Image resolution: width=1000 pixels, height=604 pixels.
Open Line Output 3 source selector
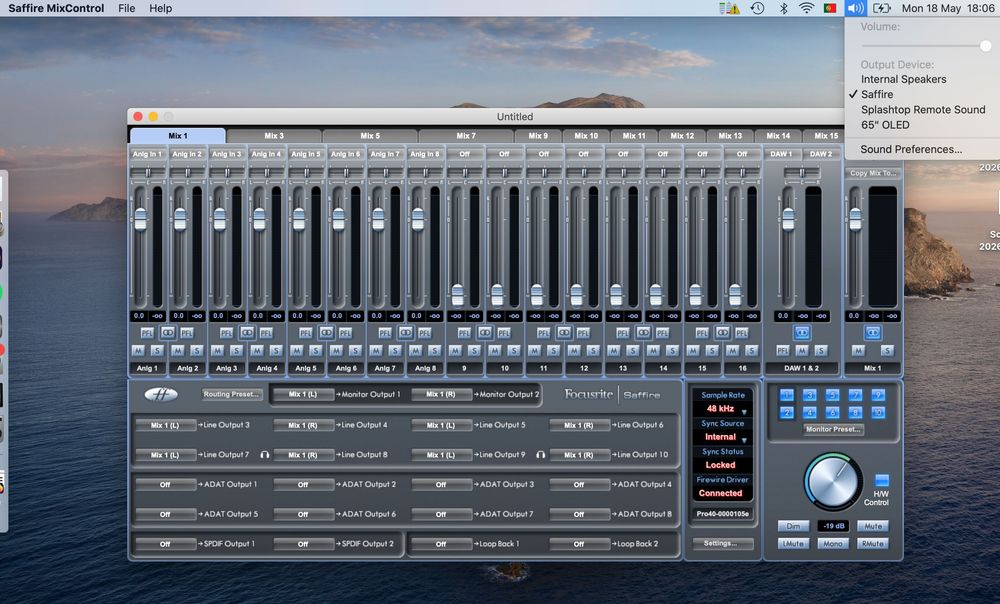[165, 425]
